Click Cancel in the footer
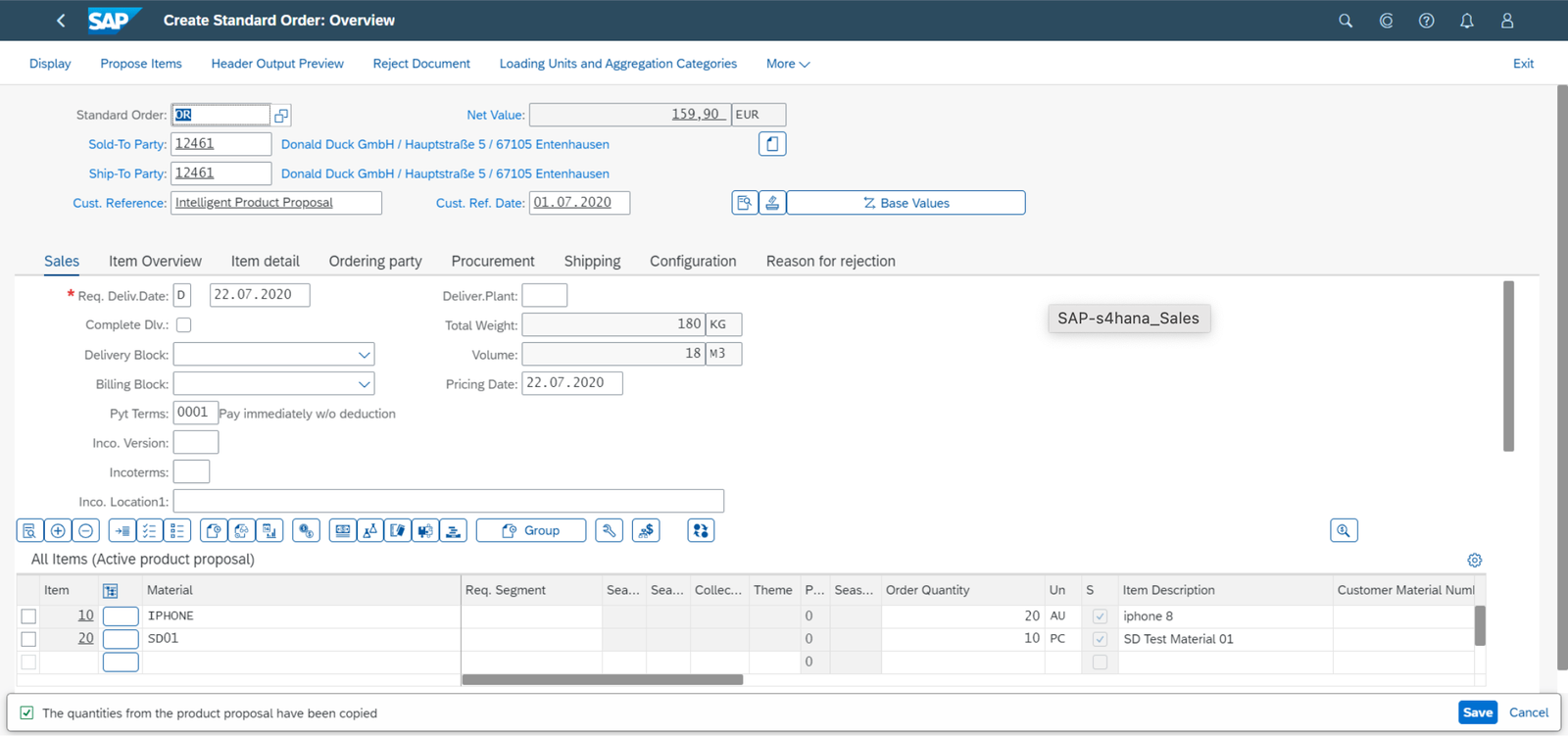The image size is (1568, 737). (x=1529, y=713)
